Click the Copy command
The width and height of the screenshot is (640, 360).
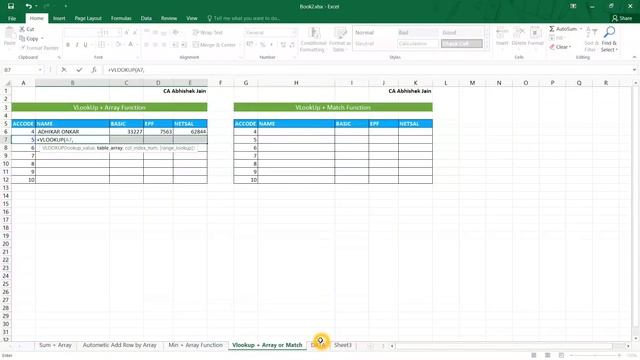point(29,38)
